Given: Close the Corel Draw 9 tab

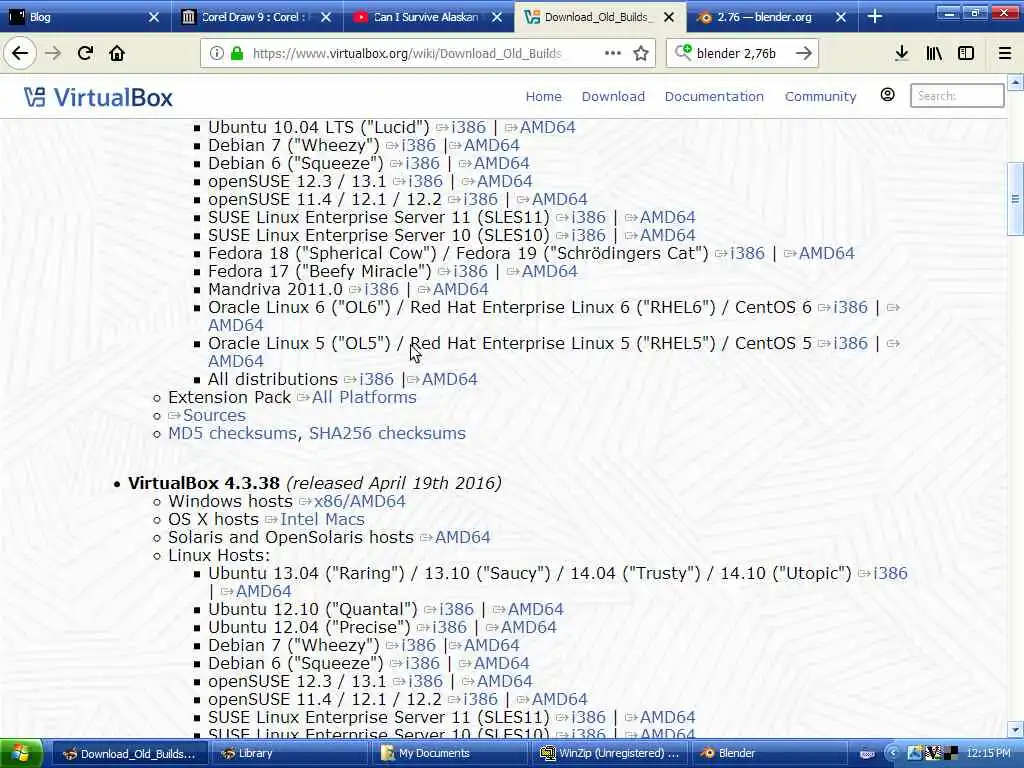Looking at the screenshot, I should tap(327, 17).
